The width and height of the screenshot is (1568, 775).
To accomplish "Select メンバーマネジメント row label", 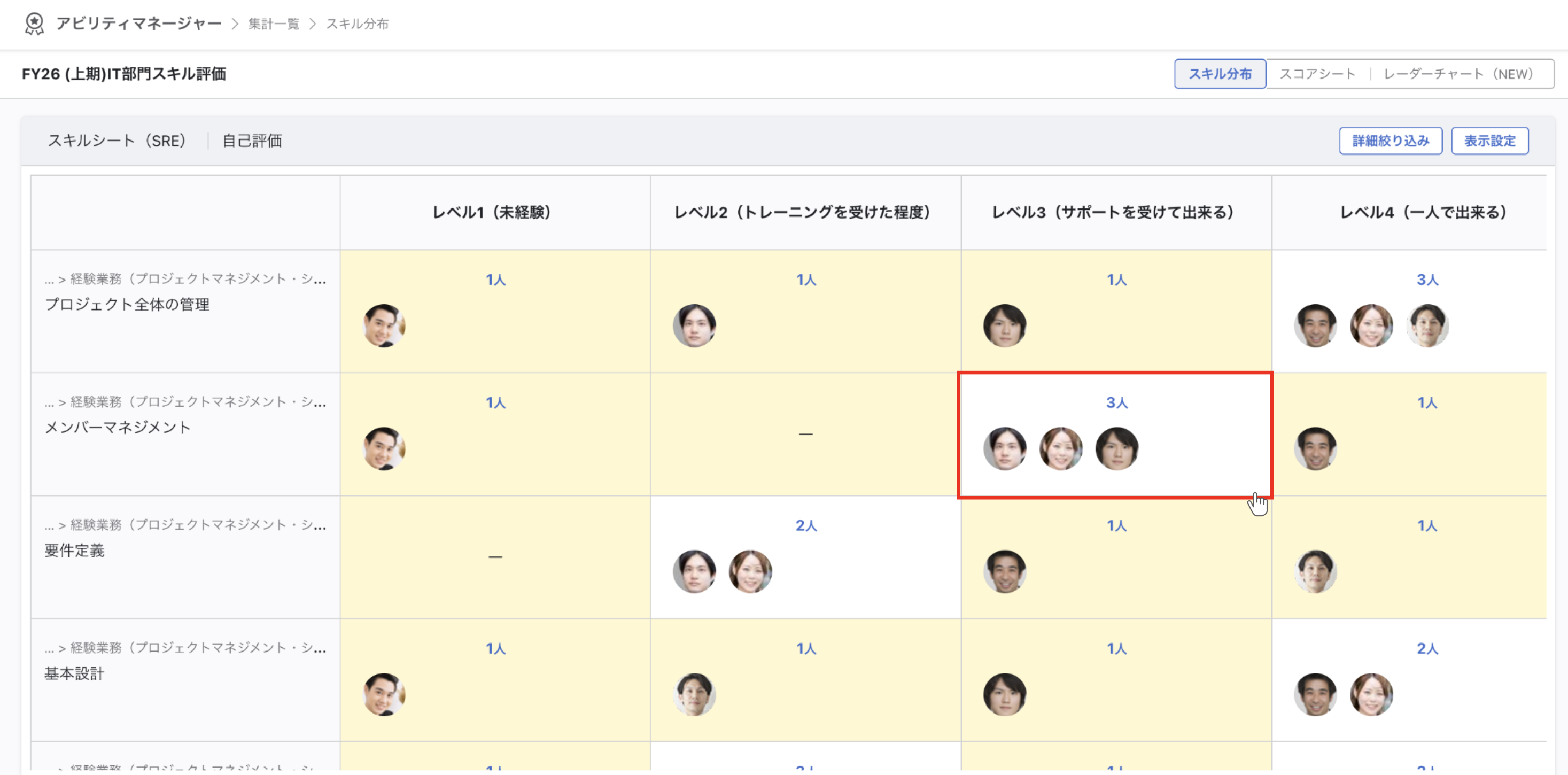I will tap(118, 428).
